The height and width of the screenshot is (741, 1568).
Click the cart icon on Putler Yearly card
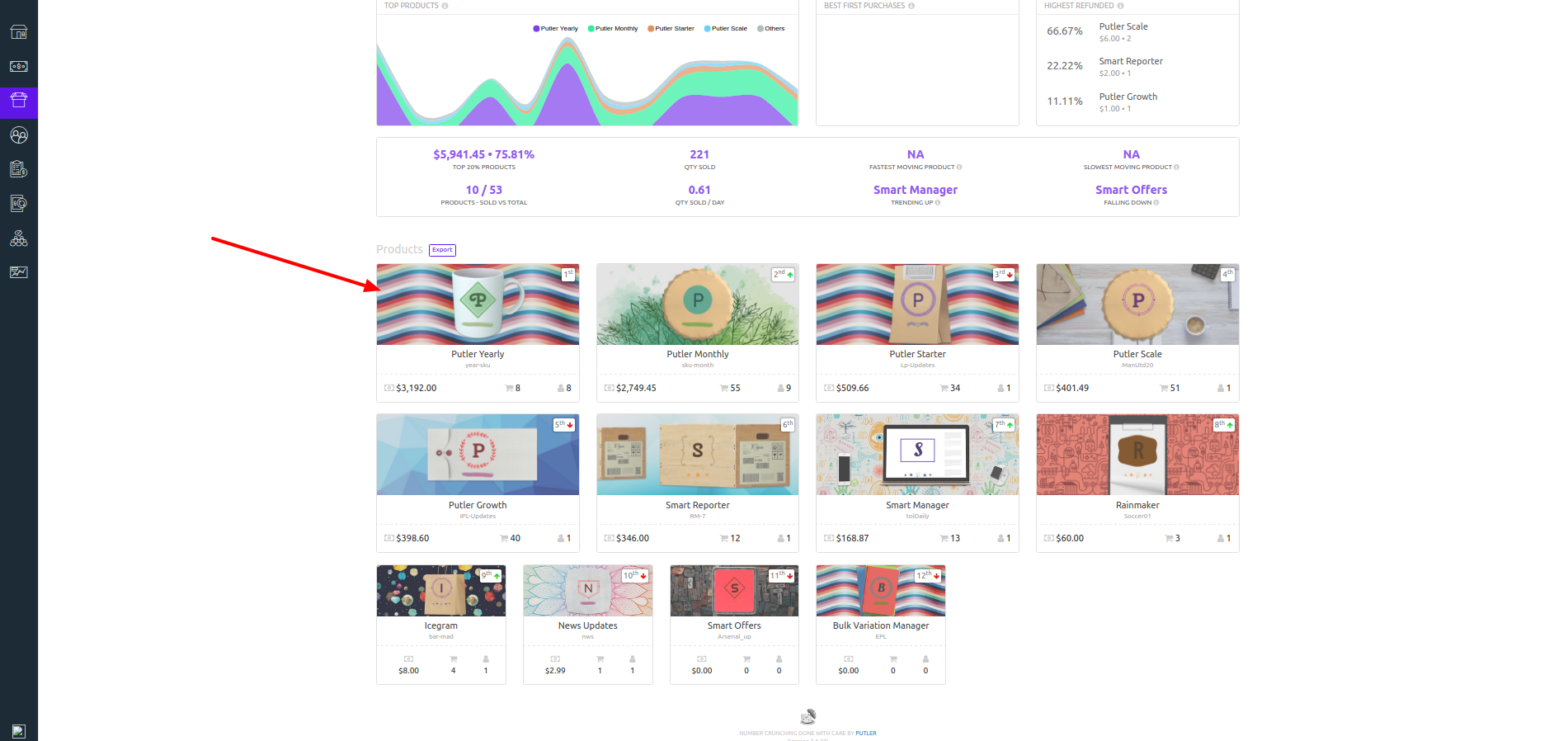(509, 388)
